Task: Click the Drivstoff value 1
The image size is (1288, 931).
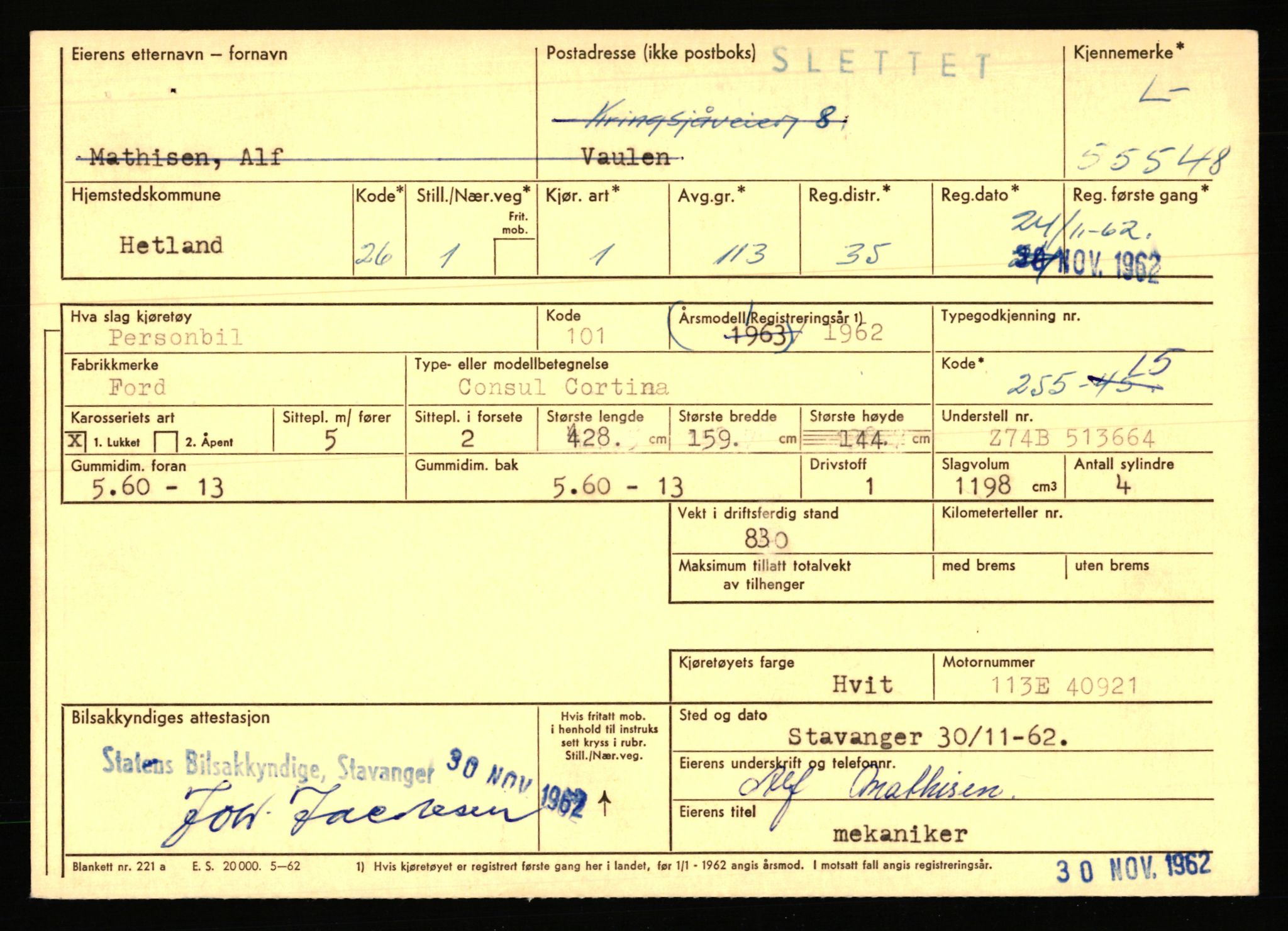Action: (869, 486)
